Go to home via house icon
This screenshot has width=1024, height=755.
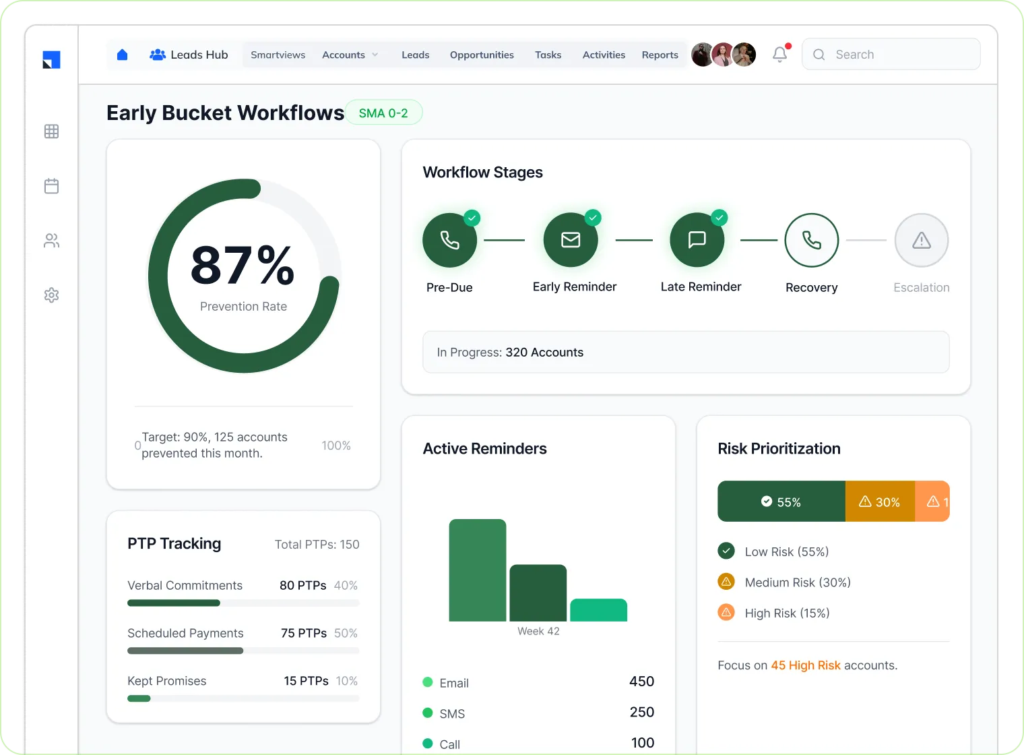pyautogui.click(x=122, y=54)
